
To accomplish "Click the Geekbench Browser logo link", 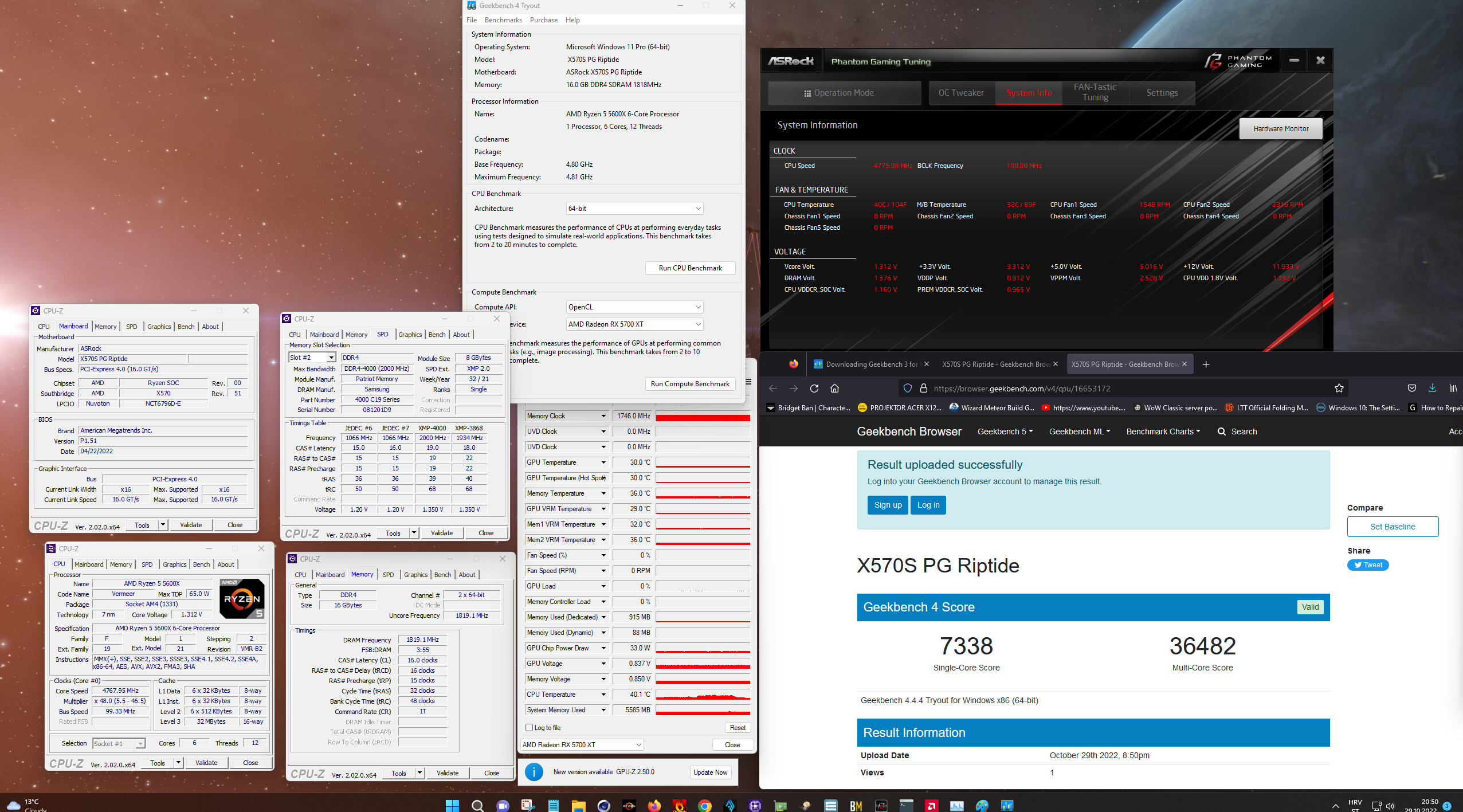I will coord(909,432).
